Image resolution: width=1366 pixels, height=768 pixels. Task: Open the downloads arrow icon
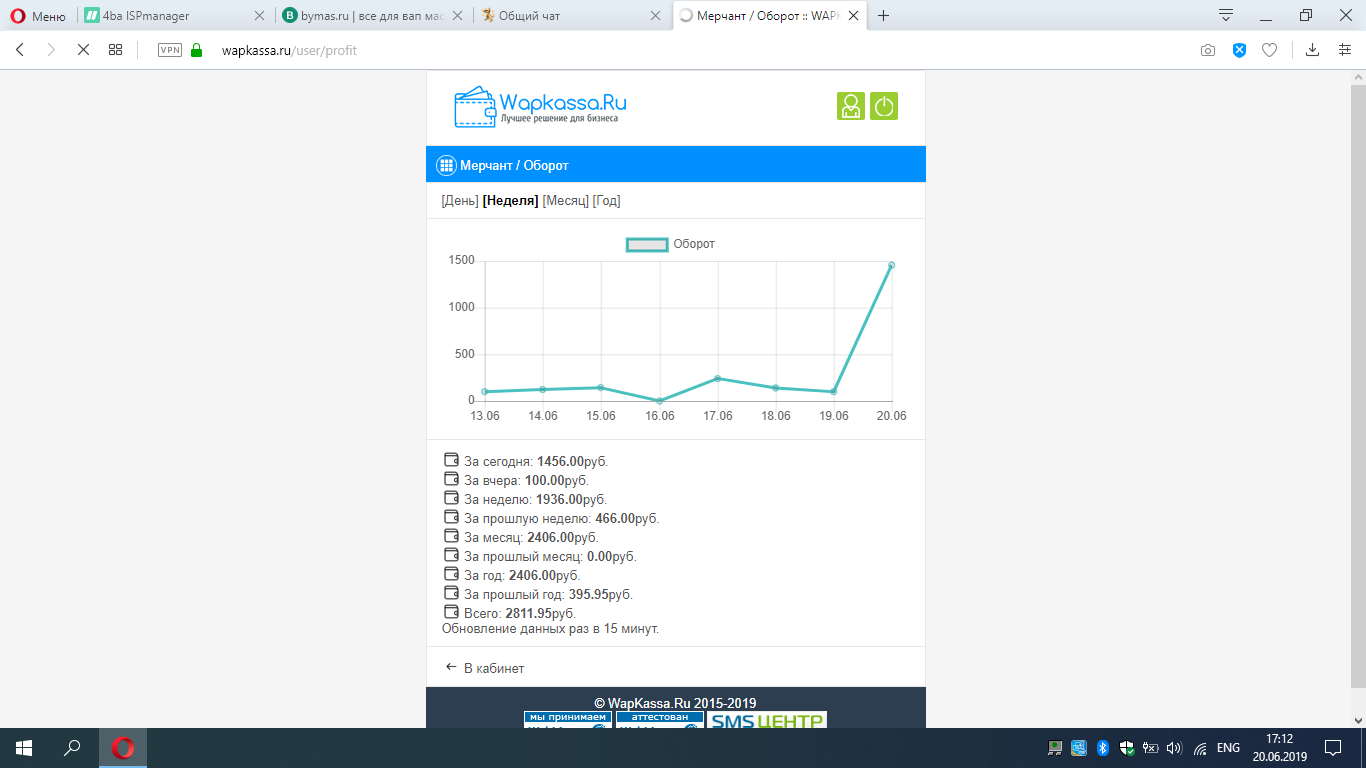[1313, 50]
